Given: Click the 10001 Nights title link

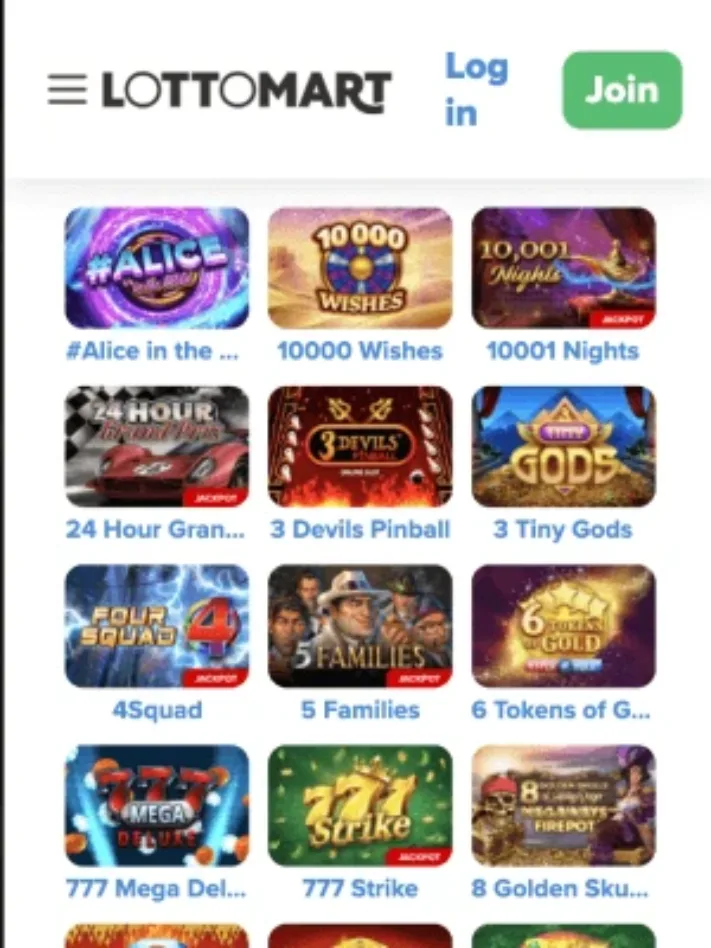Looking at the screenshot, I should pyautogui.click(x=563, y=351).
